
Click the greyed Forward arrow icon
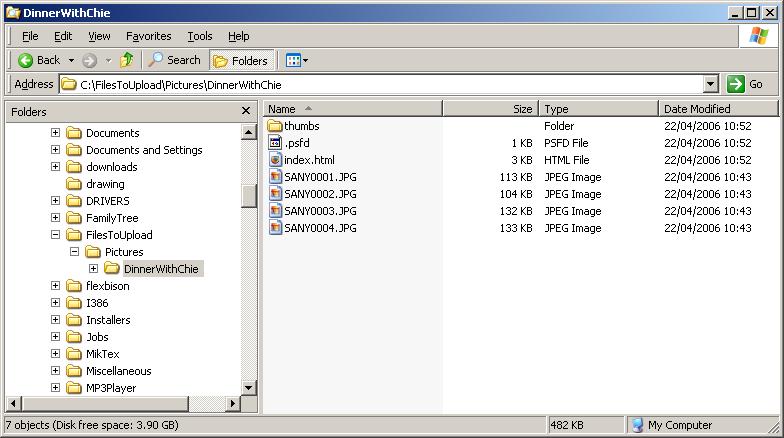click(x=90, y=60)
